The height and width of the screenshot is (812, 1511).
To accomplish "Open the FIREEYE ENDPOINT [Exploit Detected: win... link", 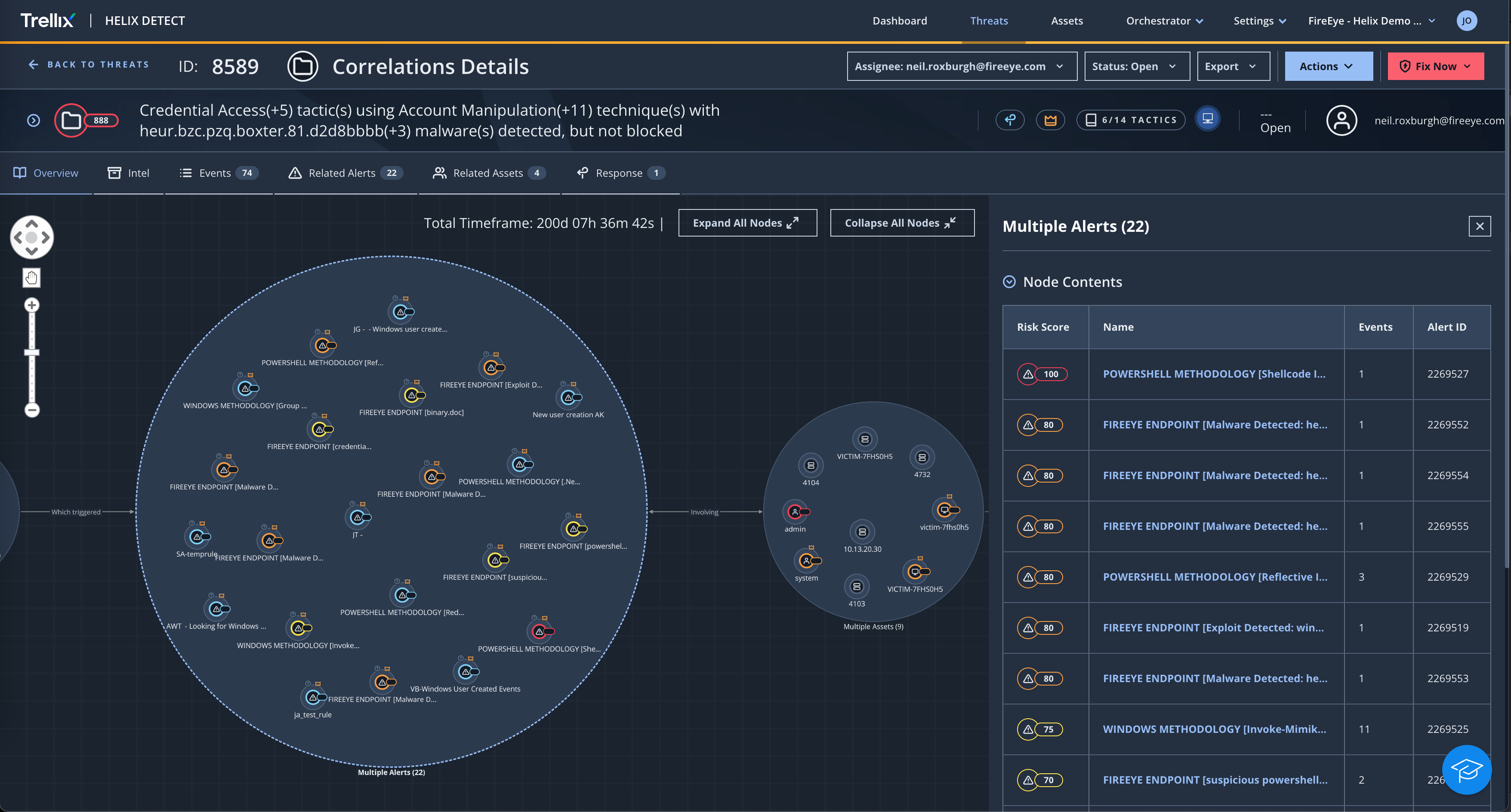I will coord(1213,628).
